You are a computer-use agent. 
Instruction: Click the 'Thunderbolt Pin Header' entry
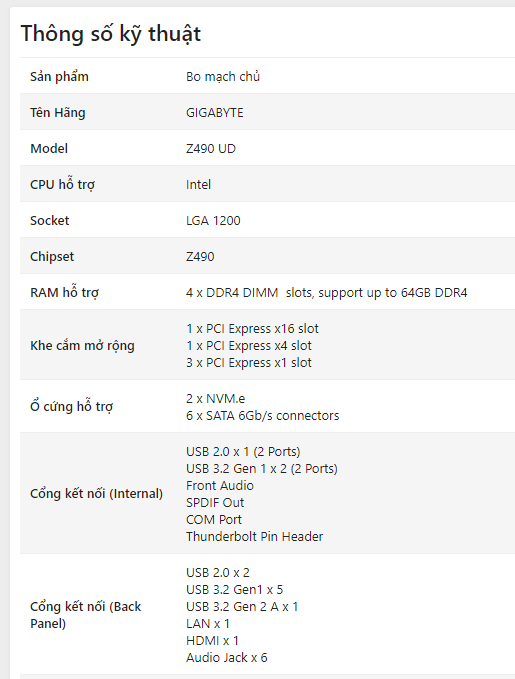254,537
